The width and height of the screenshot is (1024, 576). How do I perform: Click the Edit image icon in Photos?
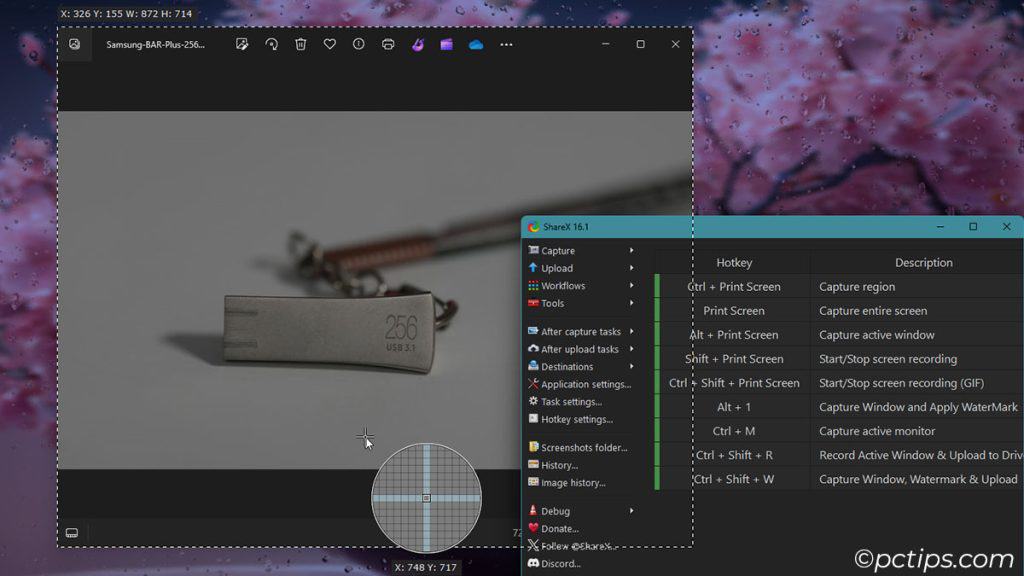(242, 44)
